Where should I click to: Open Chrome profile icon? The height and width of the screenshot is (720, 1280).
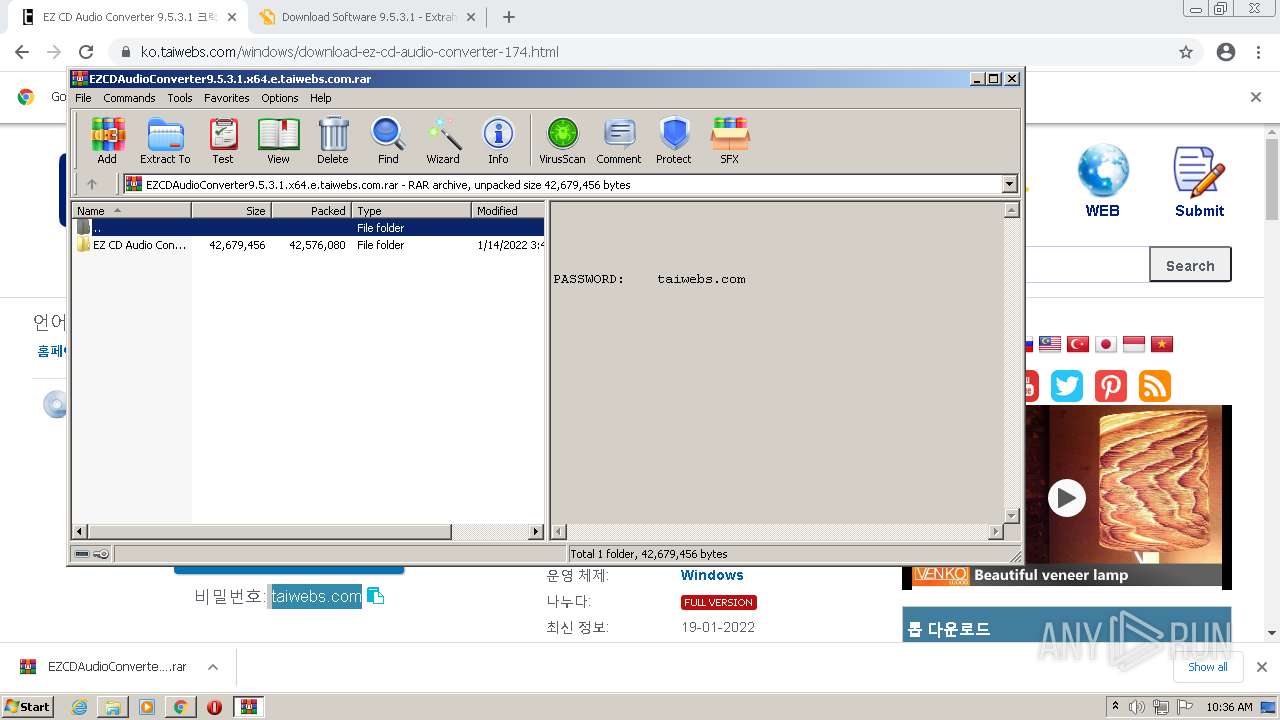click(x=1226, y=52)
